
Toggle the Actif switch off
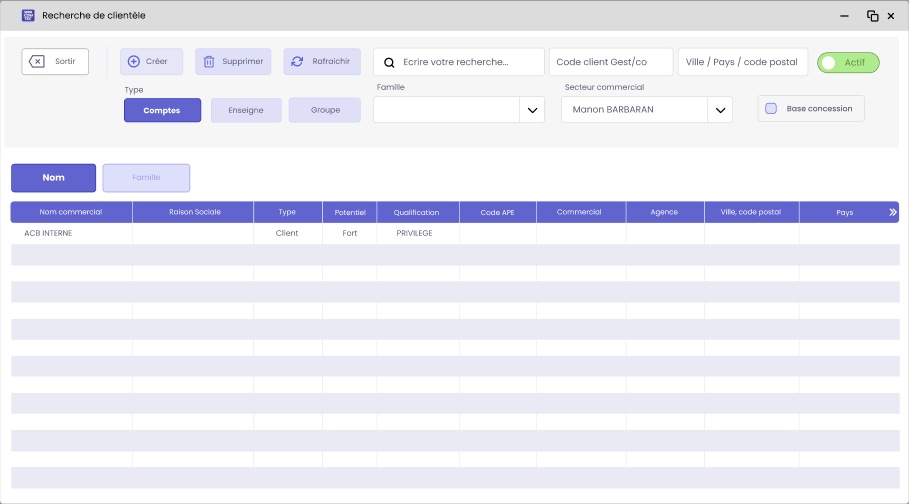tap(847, 62)
